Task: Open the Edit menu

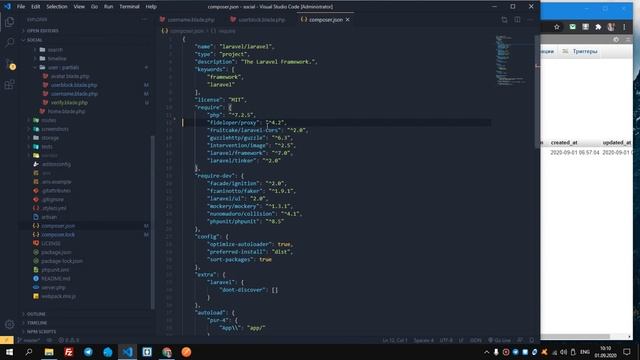Action: (36, 7)
